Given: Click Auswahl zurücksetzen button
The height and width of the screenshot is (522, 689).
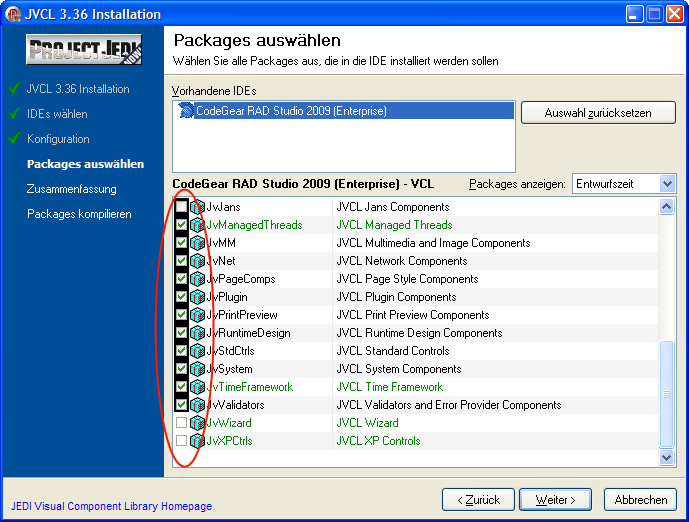Looking at the screenshot, I should pyautogui.click(x=598, y=113).
